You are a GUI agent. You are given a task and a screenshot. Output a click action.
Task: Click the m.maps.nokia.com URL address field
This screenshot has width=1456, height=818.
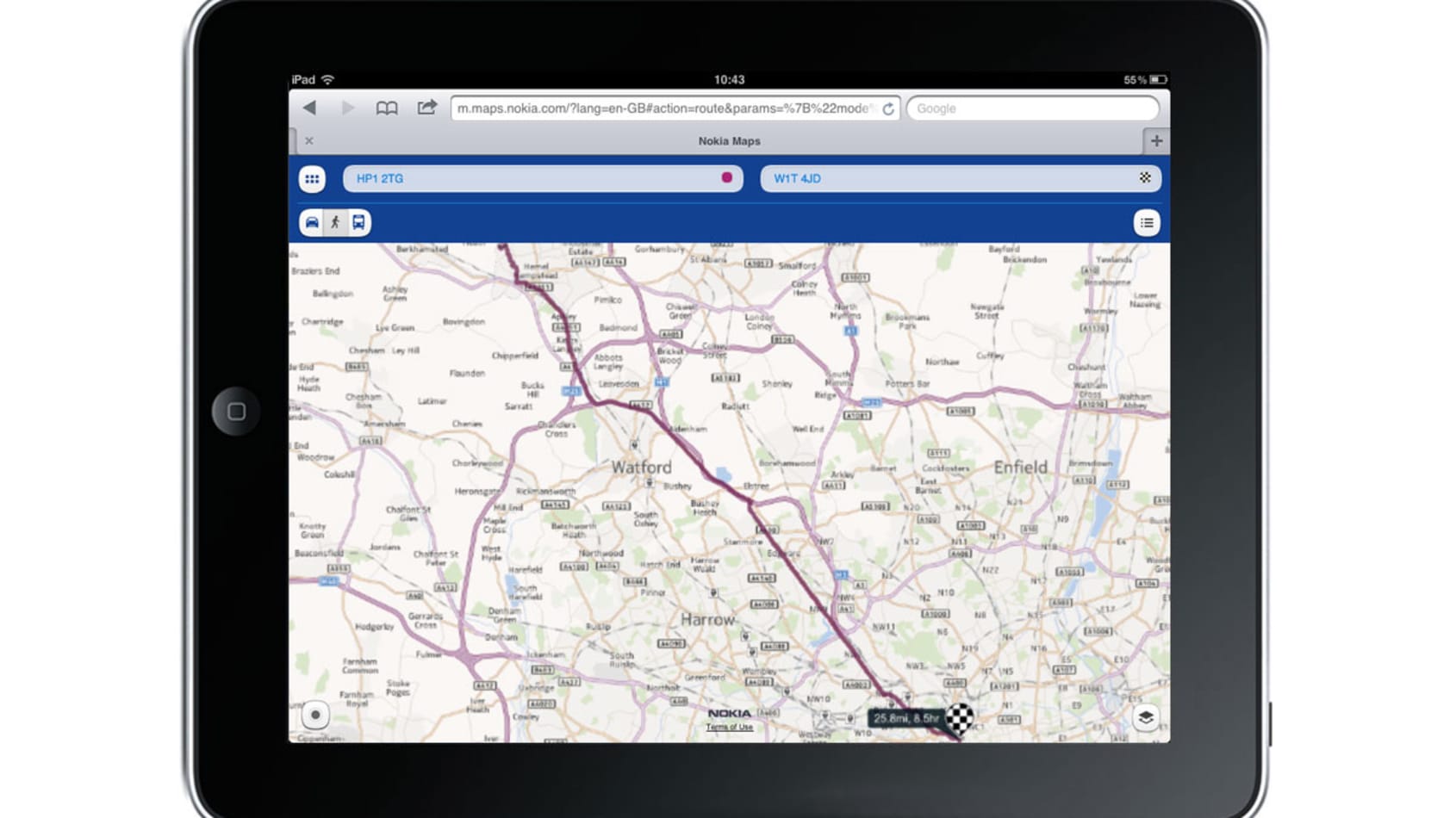tap(675, 108)
